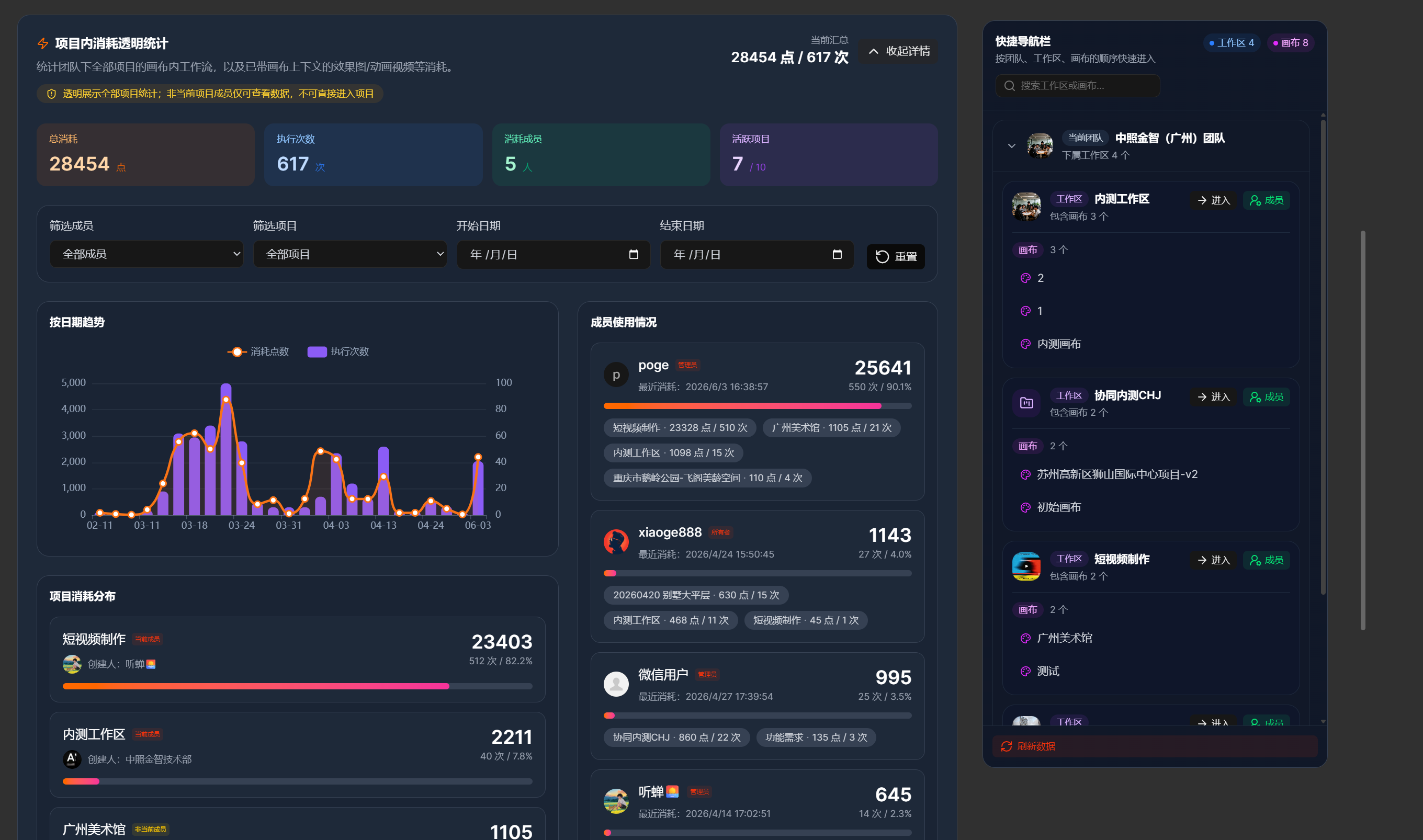Collapse details with 收起详情
Screen dimensions: 1423x840
(898, 51)
